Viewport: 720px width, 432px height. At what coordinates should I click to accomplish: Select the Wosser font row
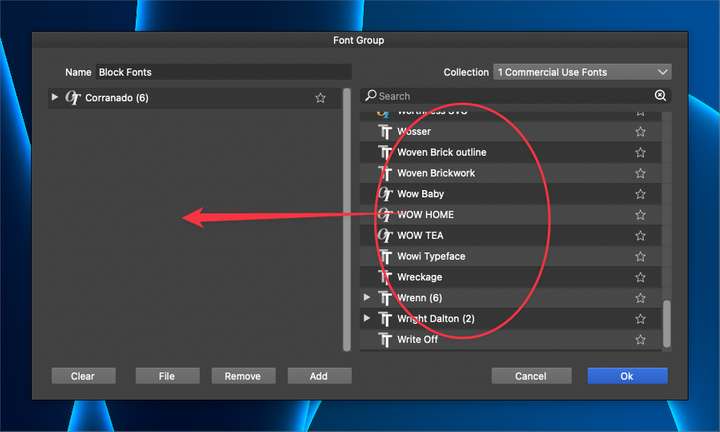pyautogui.click(x=511, y=132)
